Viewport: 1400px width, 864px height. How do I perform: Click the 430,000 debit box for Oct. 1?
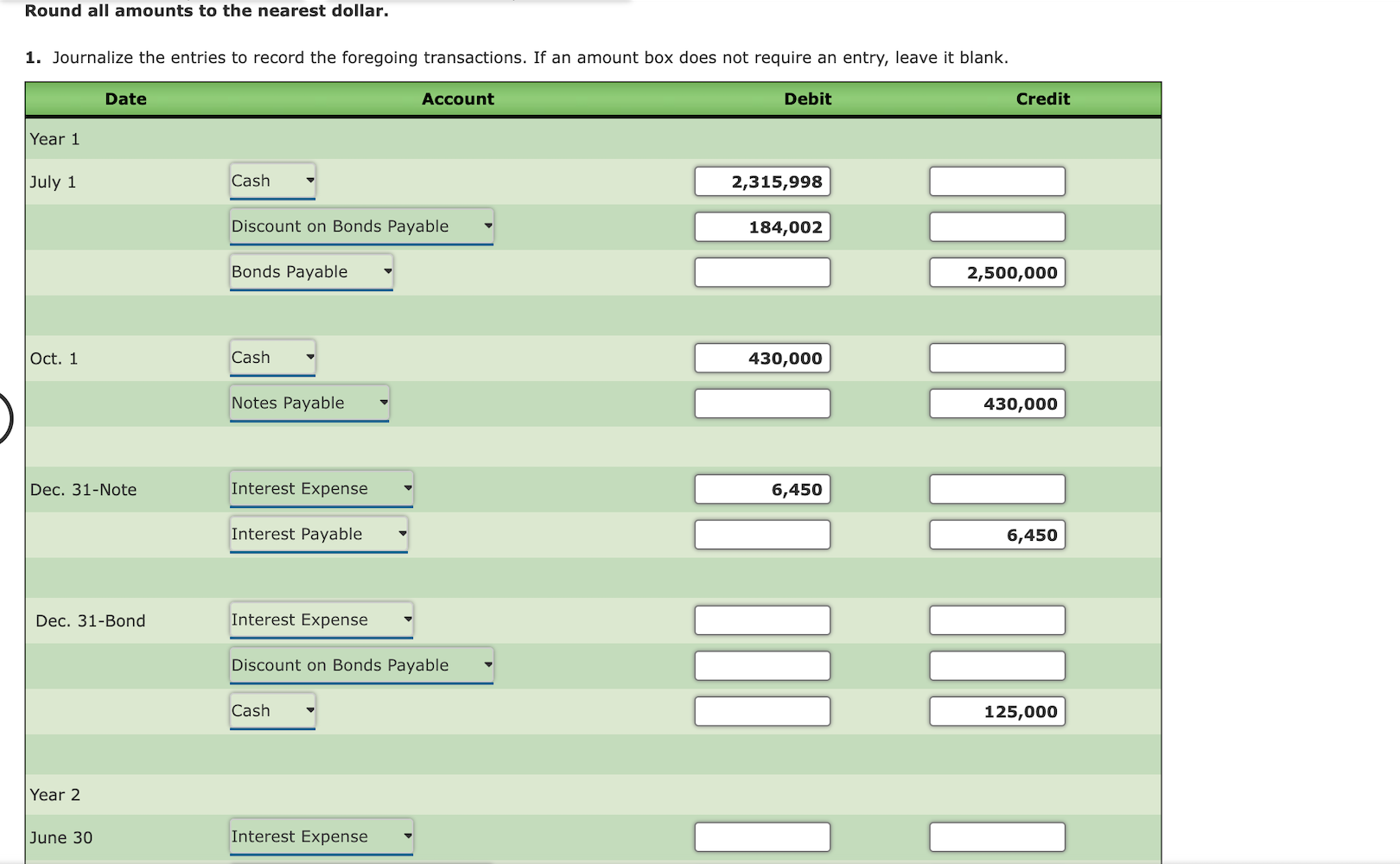click(x=761, y=358)
